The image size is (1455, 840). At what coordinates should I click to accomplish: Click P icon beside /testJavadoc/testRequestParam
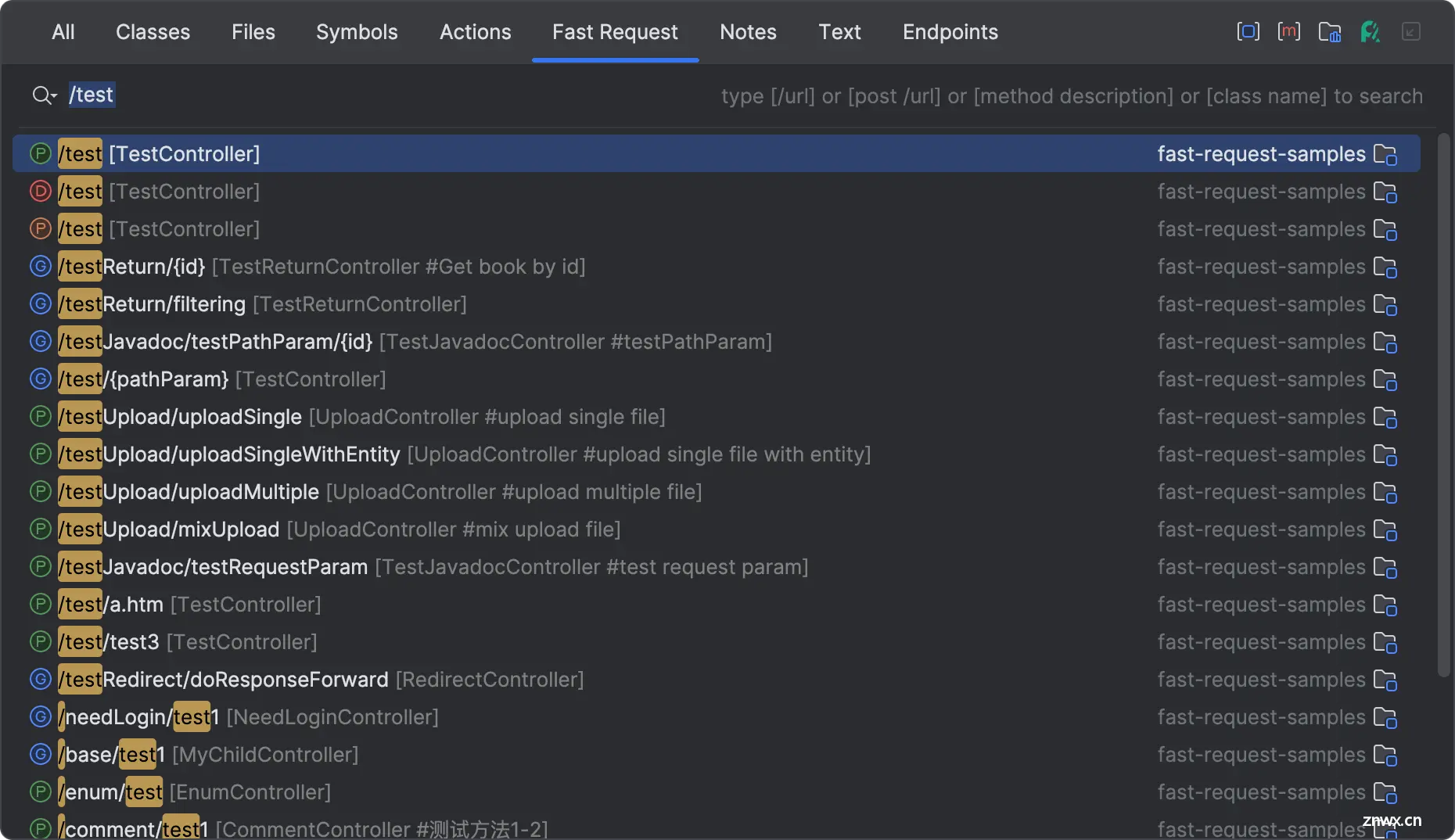click(41, 566)
